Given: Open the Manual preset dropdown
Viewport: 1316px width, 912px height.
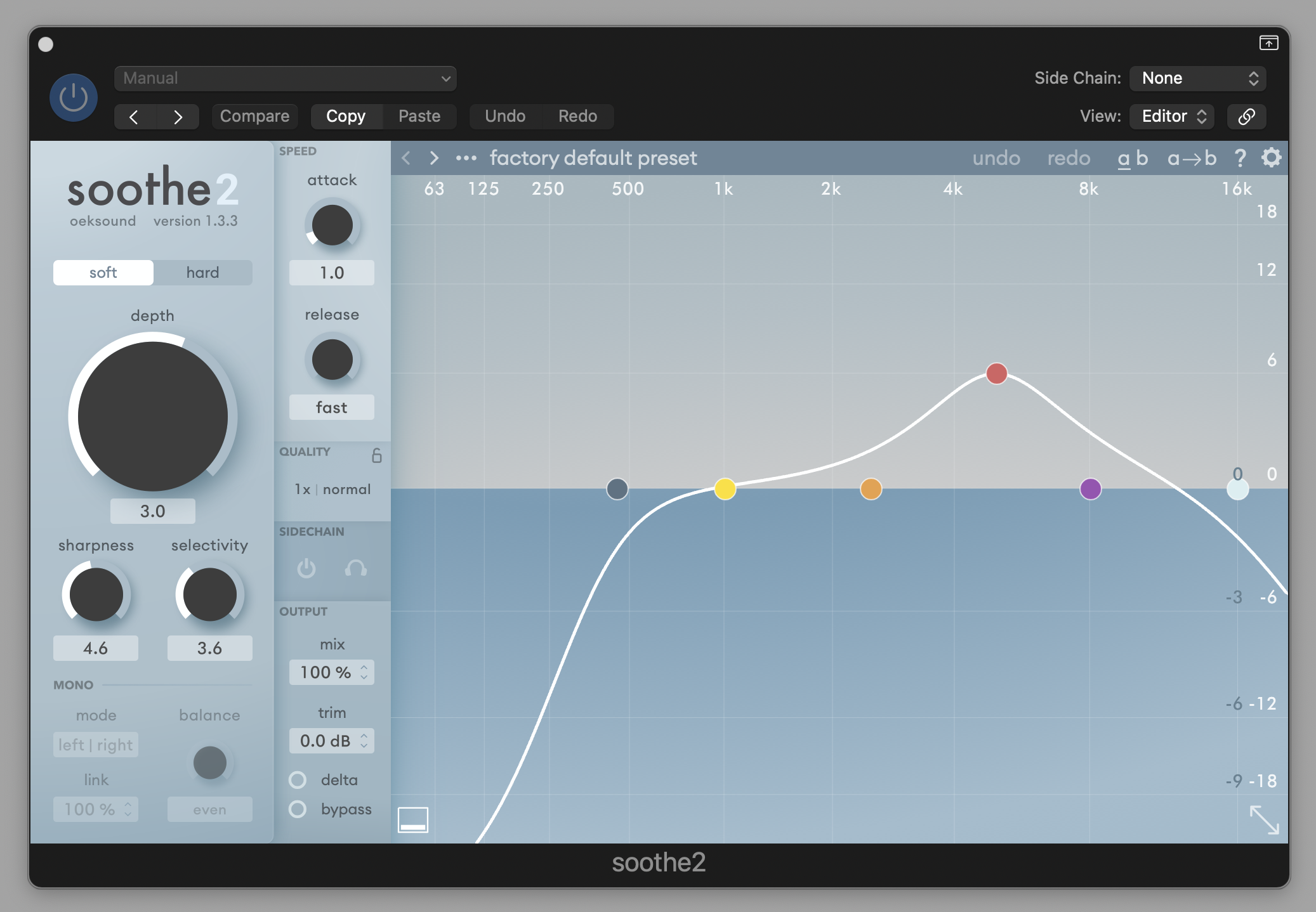Looking at the screenshot, I should (x=284, y=78).
